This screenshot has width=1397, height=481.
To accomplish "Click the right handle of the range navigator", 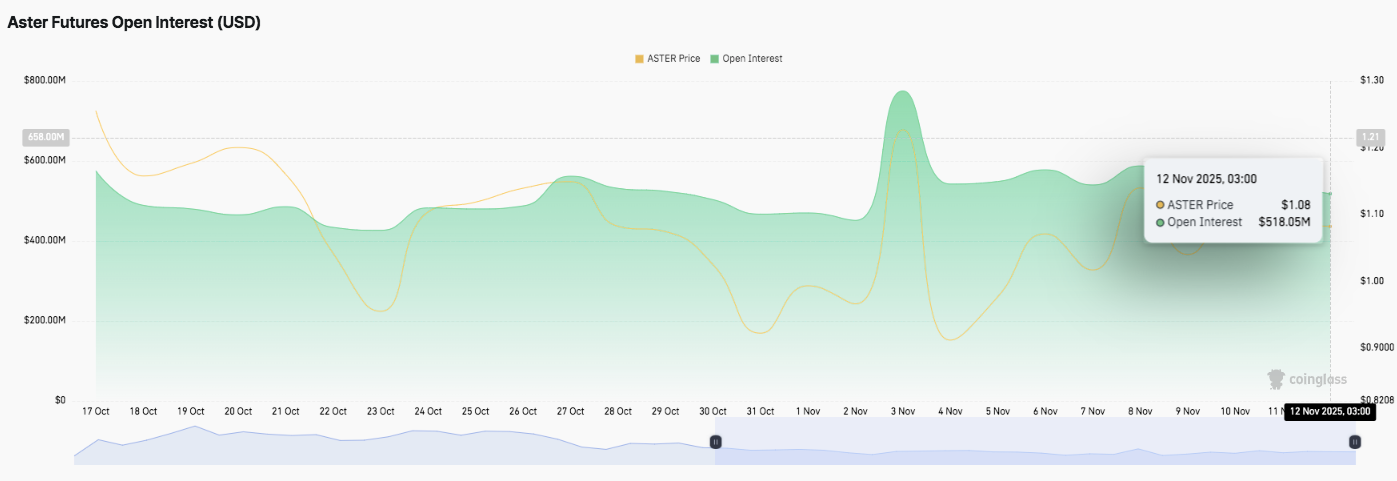I will 1355,442.
